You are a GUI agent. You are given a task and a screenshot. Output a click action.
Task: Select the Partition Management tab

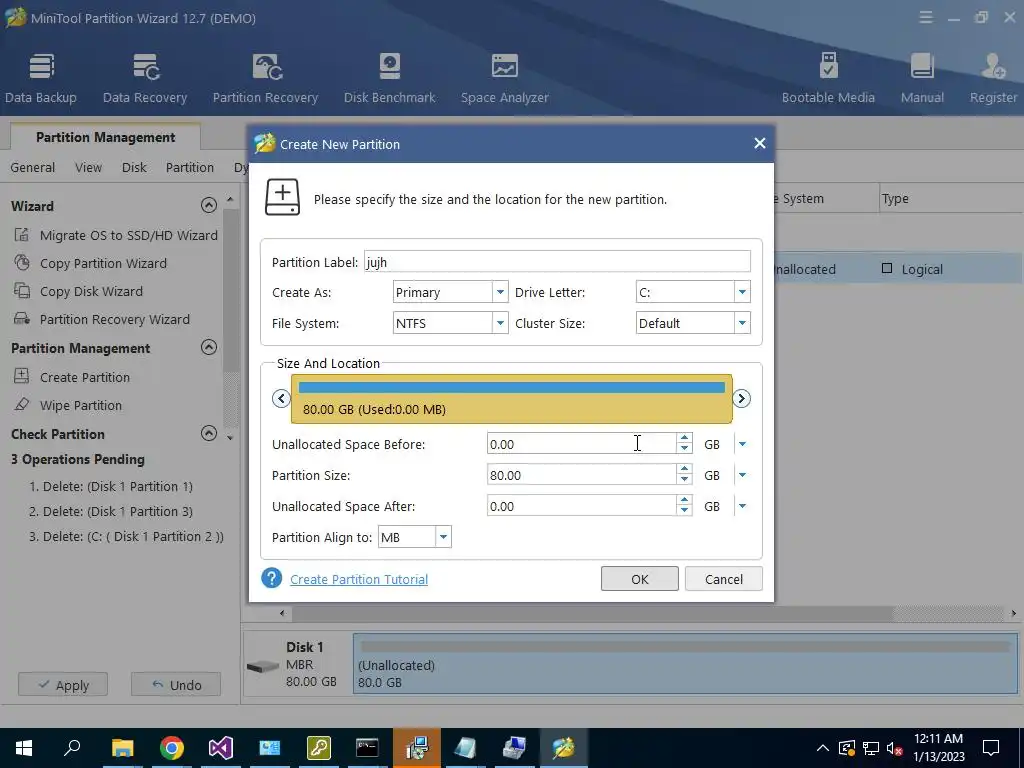105,137
